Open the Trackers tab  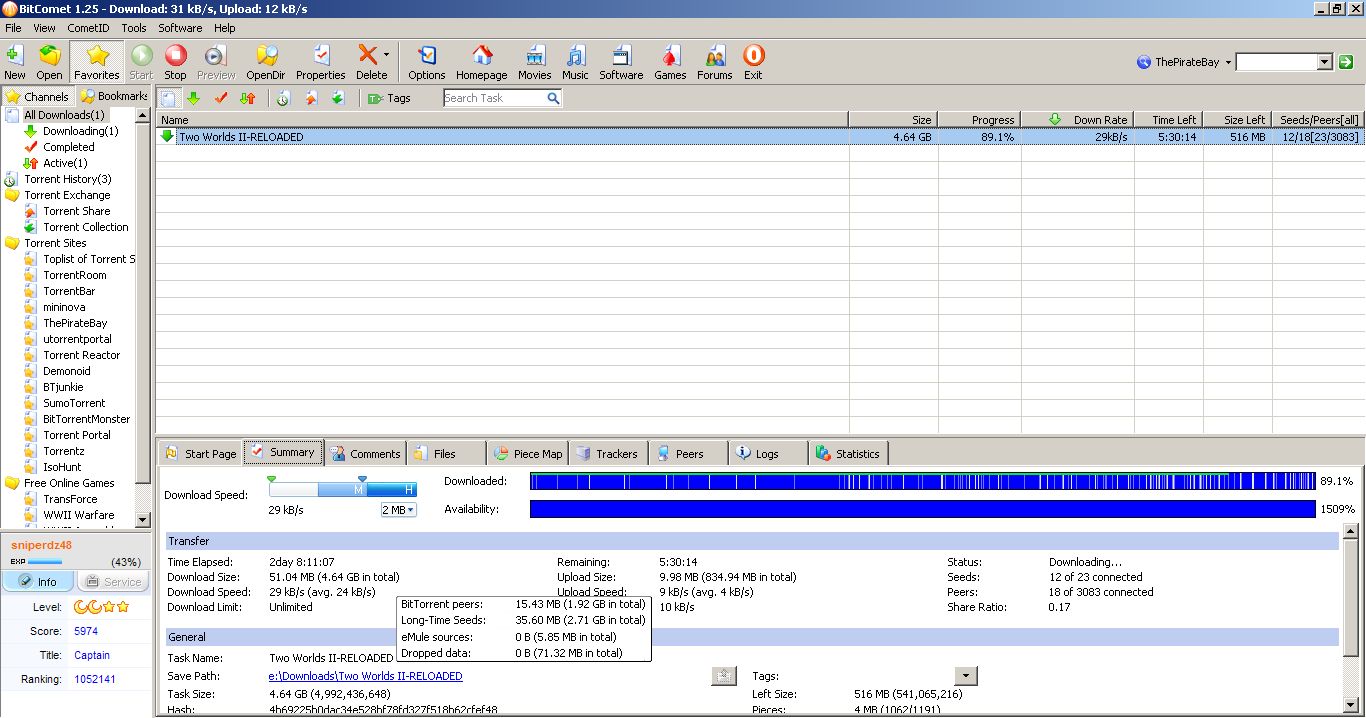coord(608,454)
